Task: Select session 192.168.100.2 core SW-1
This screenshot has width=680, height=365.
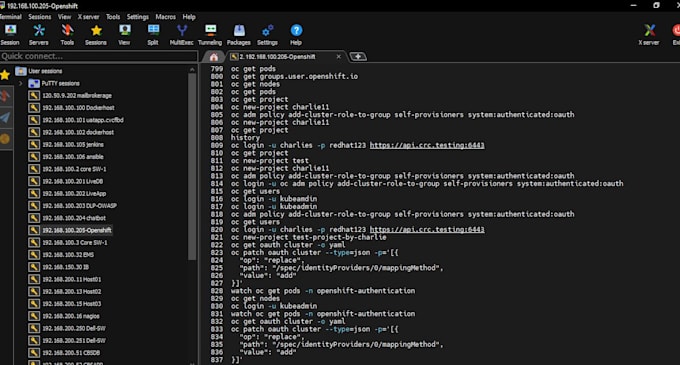Action: [74, 169]
